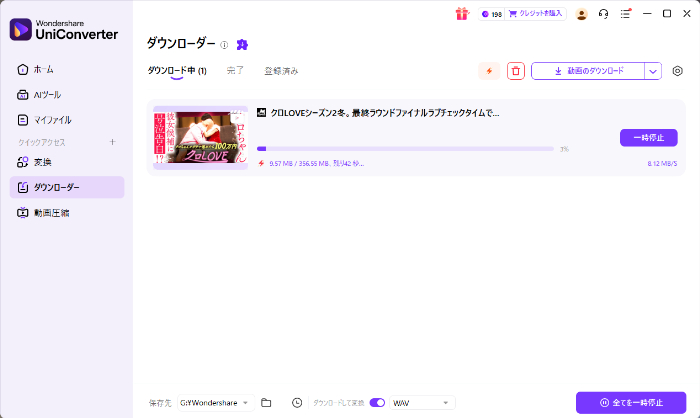Switch to the ダウンロード中 (1) tab

tap(177, 71)
